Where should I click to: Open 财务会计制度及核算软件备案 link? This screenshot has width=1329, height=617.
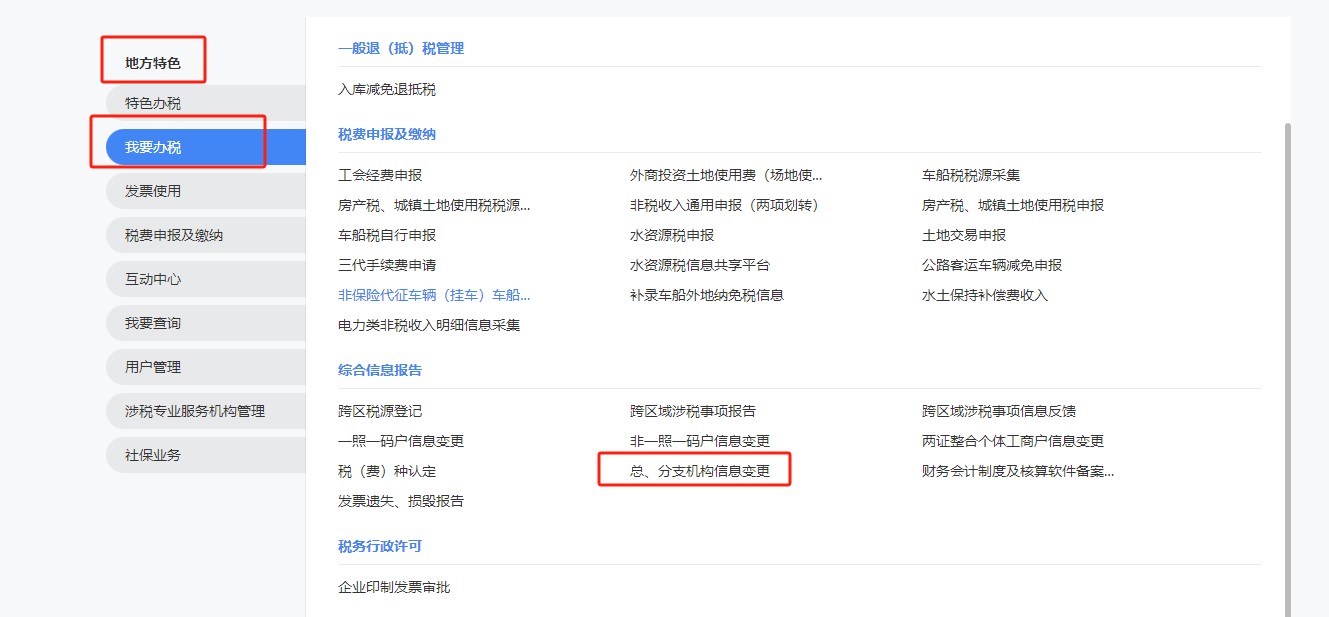[1018, 471]
